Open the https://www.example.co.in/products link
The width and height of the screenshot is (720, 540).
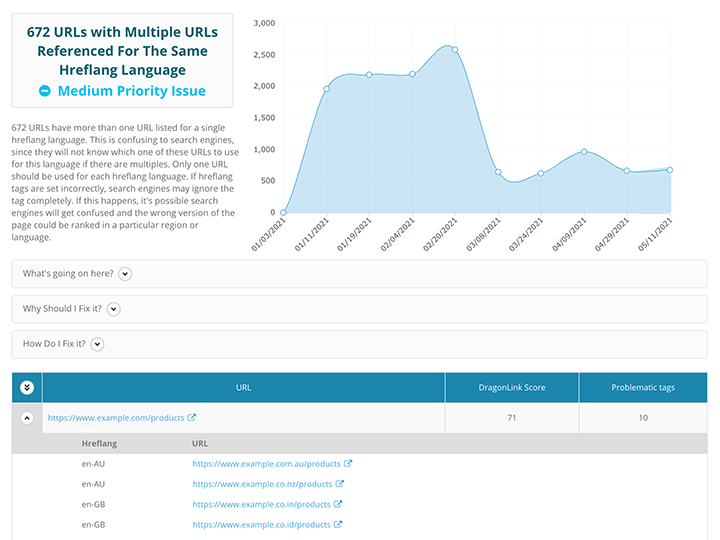(261, 504)
